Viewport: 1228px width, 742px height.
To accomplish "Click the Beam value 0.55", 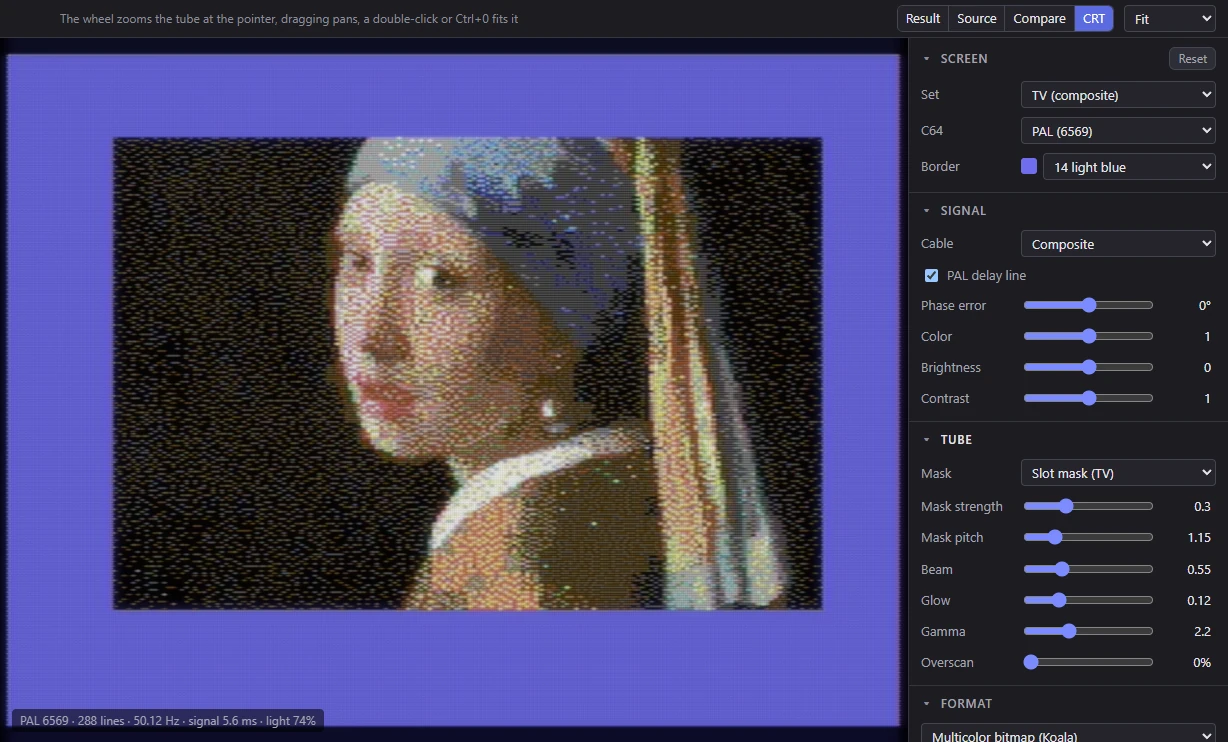I will 1198,570.
